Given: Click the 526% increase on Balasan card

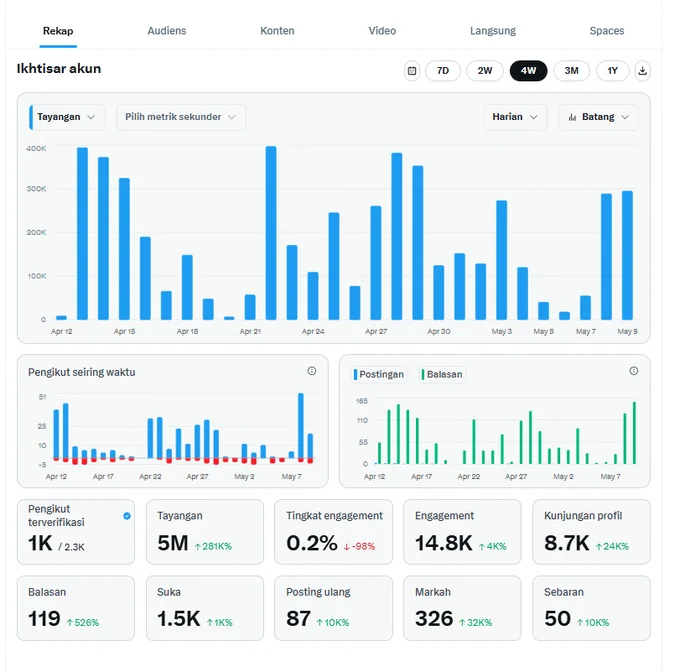Looking at the screenshot, I should pyautogui.click(x=82, y=623).
